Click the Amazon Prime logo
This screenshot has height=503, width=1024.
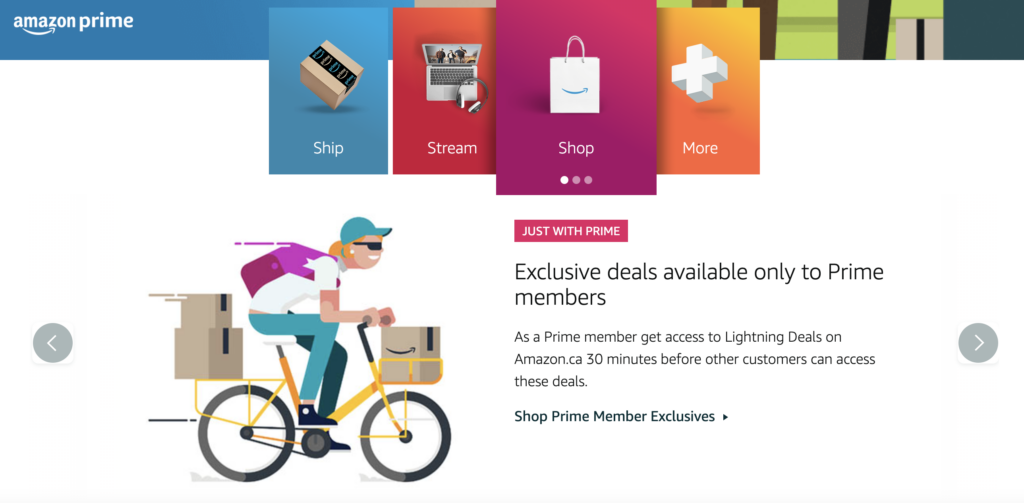(73, 23)
